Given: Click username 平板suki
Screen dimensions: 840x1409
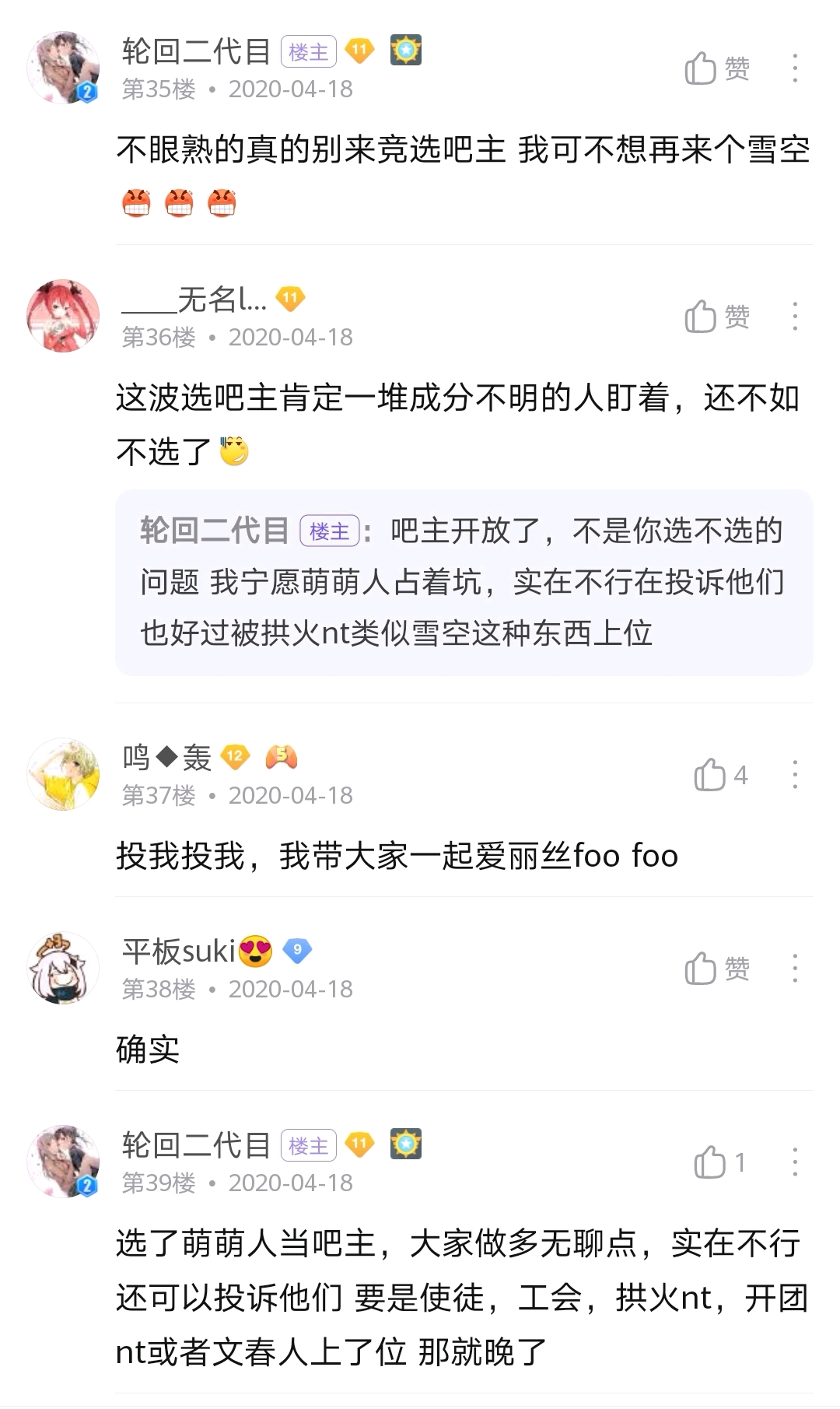Looking at the screenshot, I should [x=179, y=951].
